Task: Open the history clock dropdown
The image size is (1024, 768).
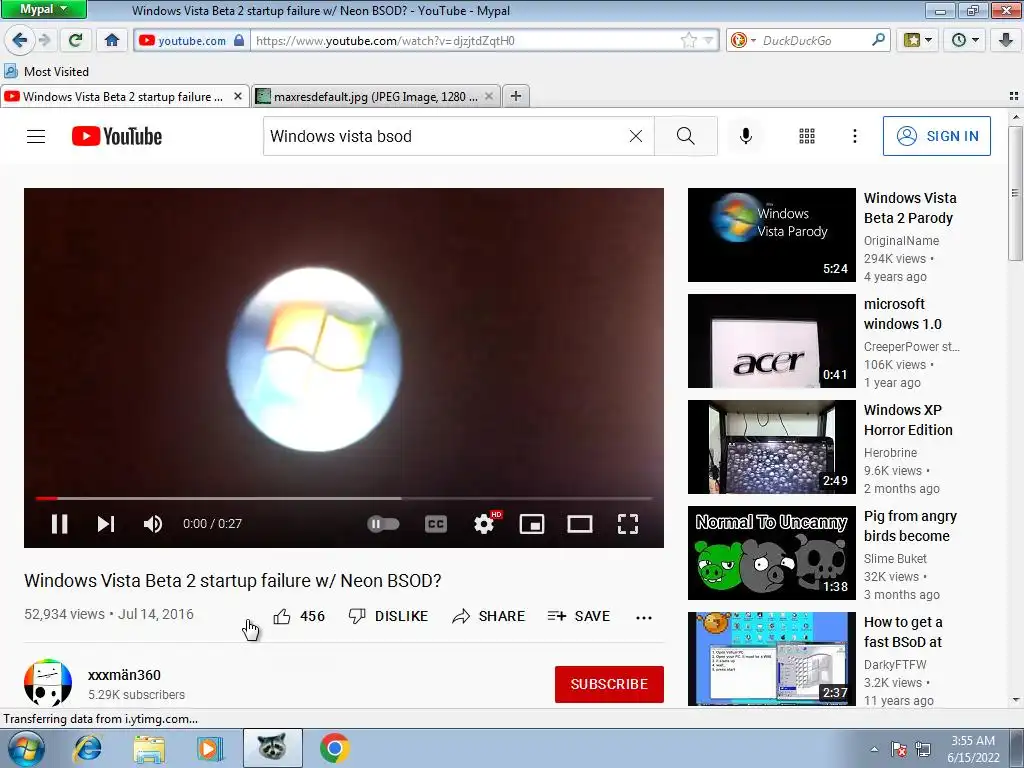Action: [x=965, y=40]
